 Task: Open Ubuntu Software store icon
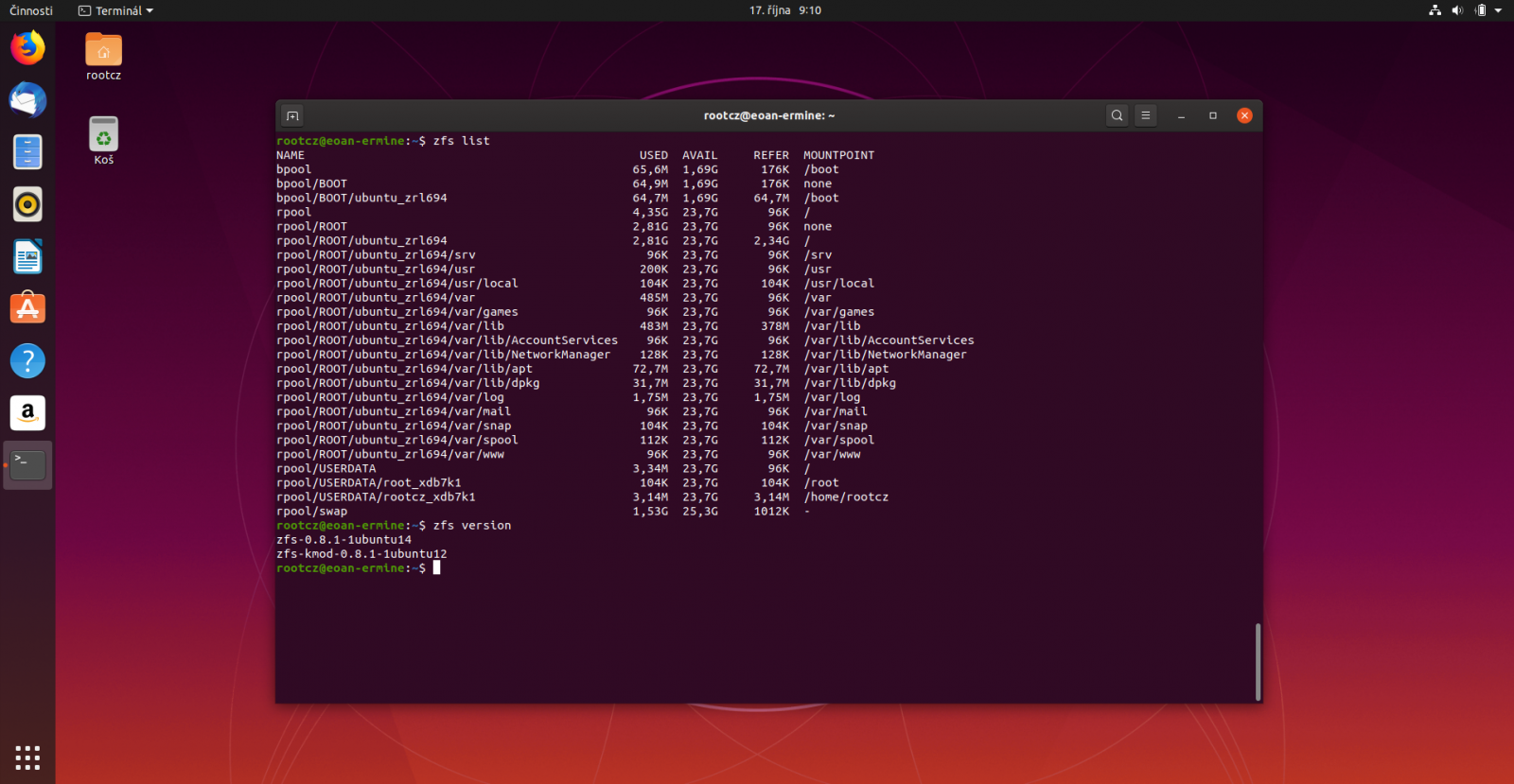click(27, 308)
